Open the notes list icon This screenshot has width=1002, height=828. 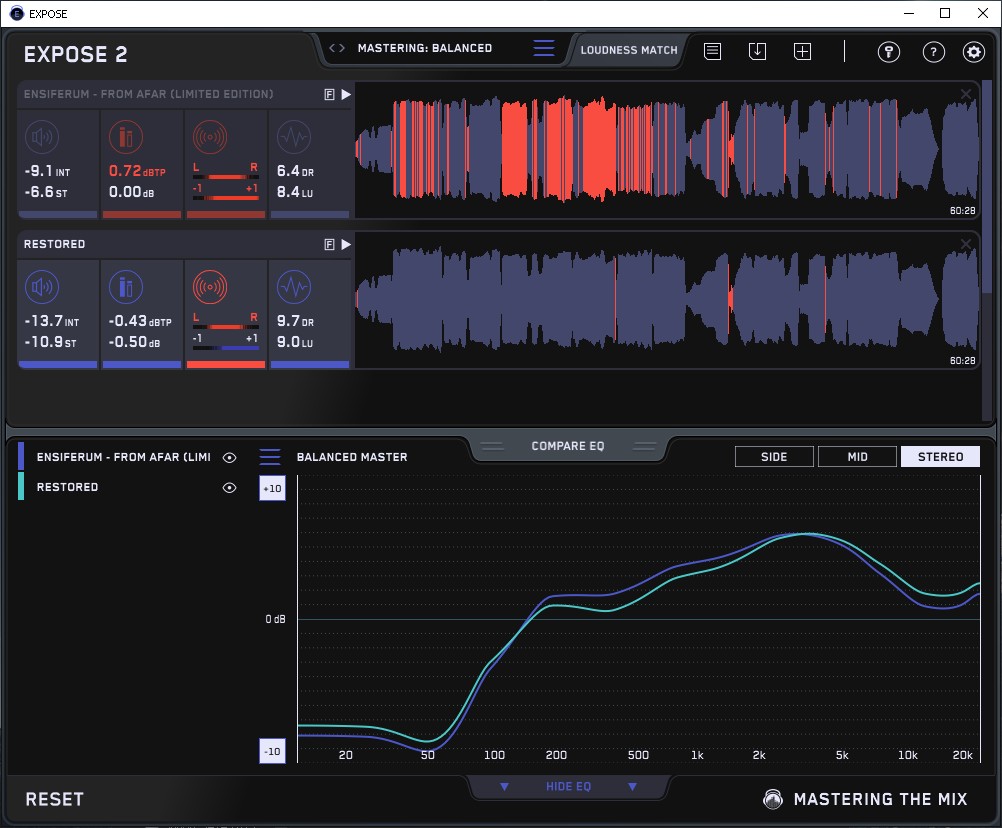pyautogui.click(x=712, y=51)
